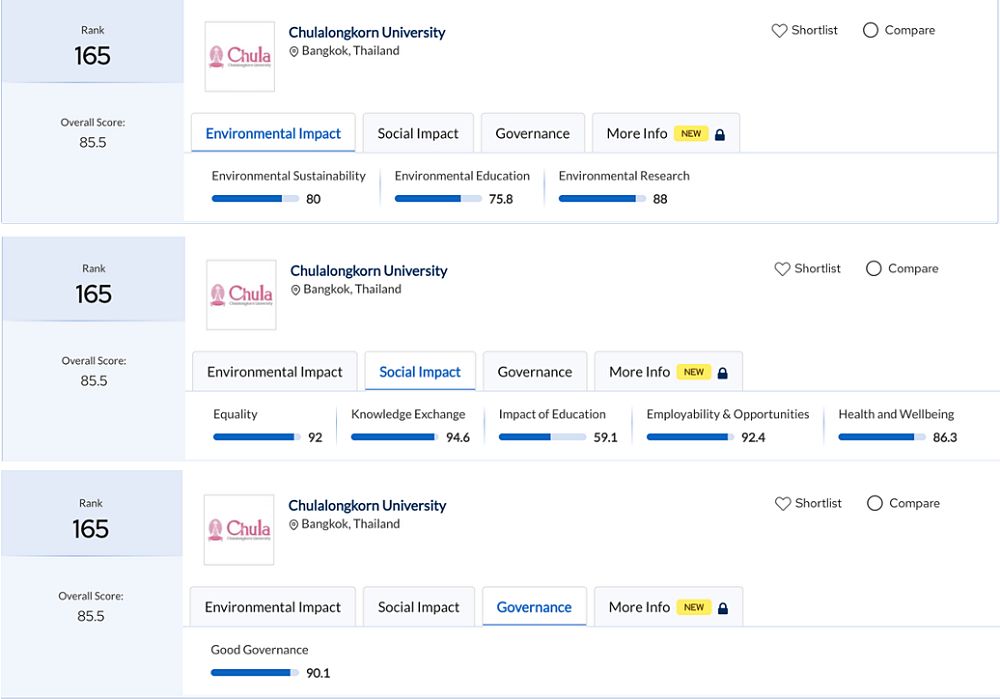
Task: Switch to the Governance tab above the Equality score
Action: coord(535,372)
